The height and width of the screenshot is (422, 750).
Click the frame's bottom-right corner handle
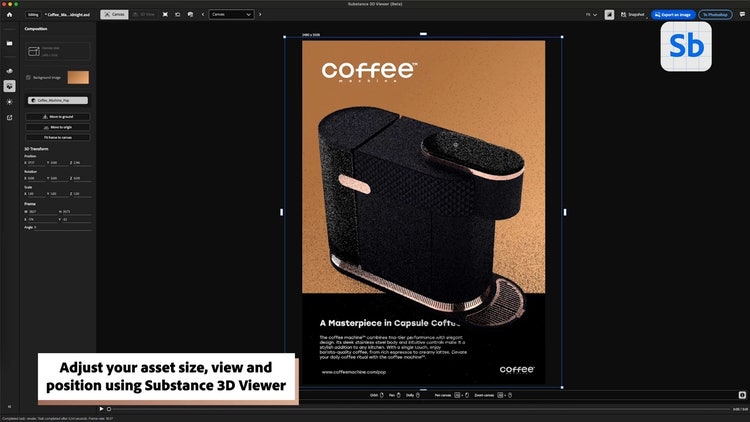coord(562,387)
